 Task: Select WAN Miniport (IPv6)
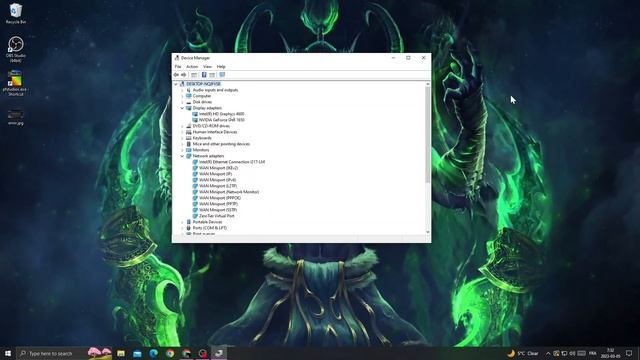point(218,180)
